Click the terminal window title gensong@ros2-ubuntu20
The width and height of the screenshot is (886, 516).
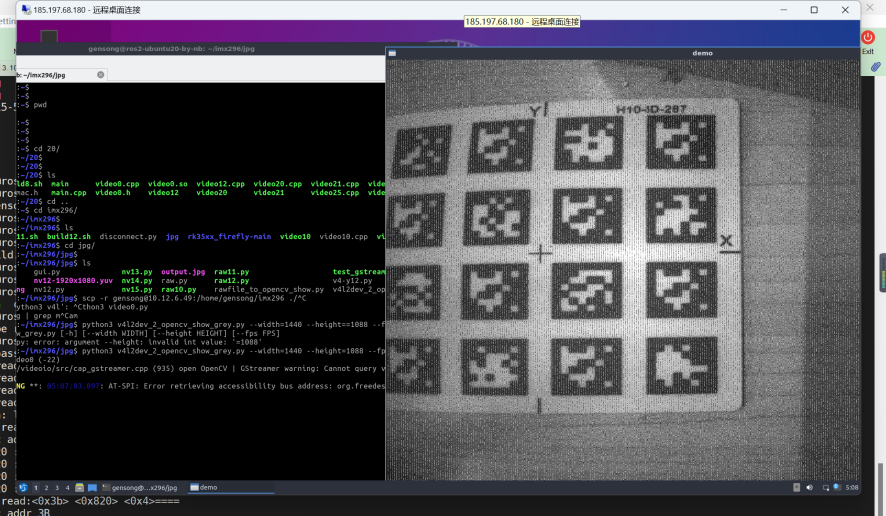click(171, 49)
